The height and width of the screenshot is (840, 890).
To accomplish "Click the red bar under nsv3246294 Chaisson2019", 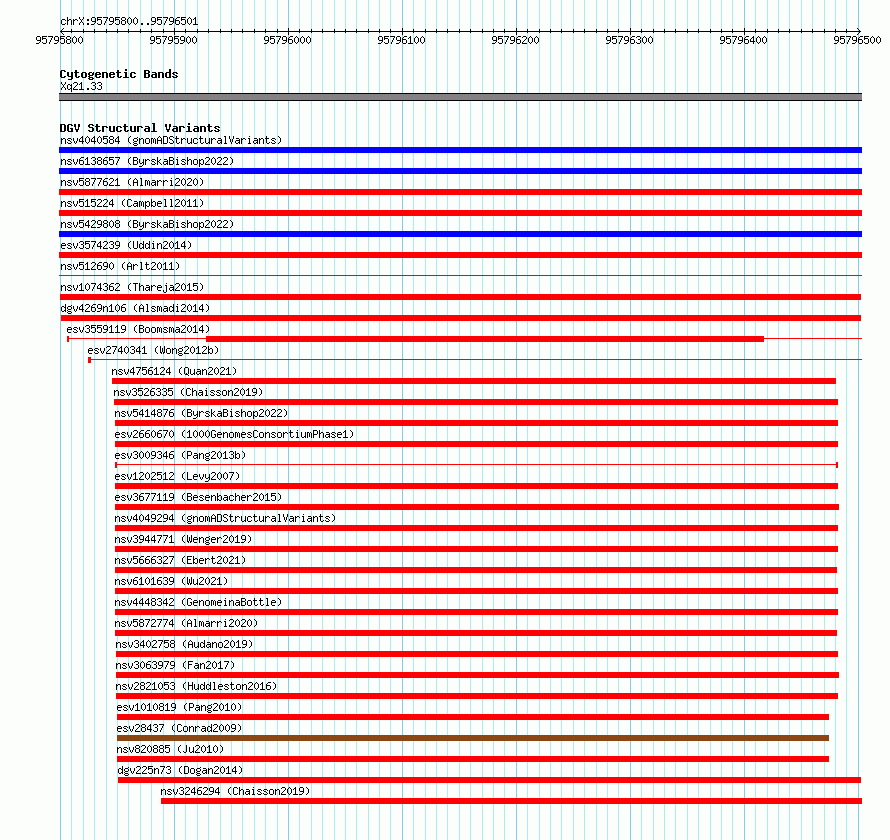I will [511, 801].
